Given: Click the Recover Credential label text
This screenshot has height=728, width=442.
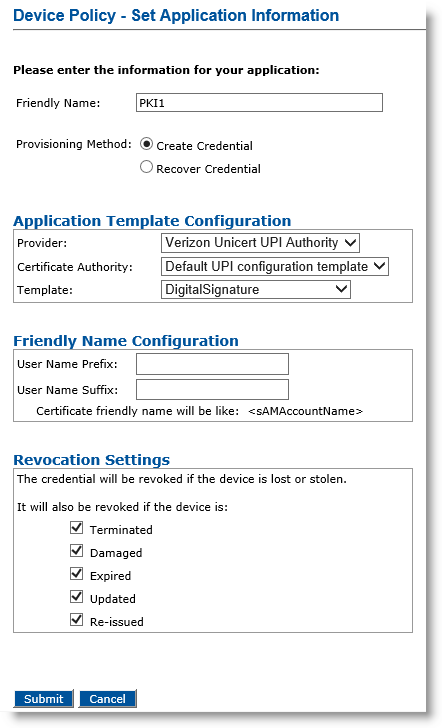Looking at the screenshot, I should click(x=208, y=169).
